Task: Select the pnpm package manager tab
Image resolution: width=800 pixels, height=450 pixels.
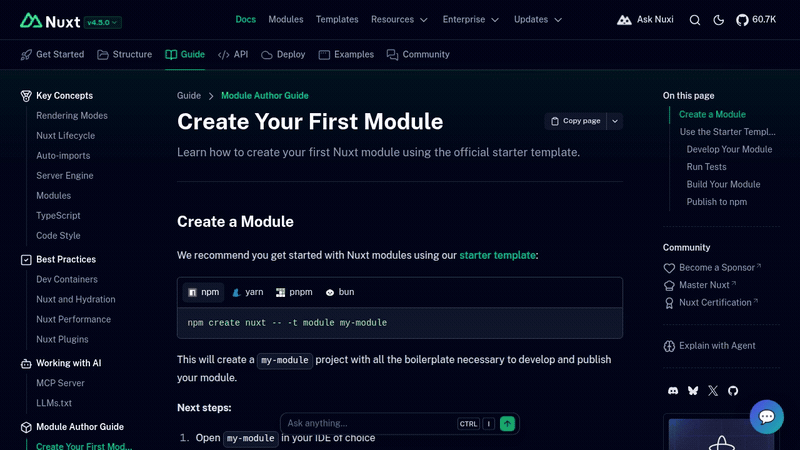Action: (294, 292)
